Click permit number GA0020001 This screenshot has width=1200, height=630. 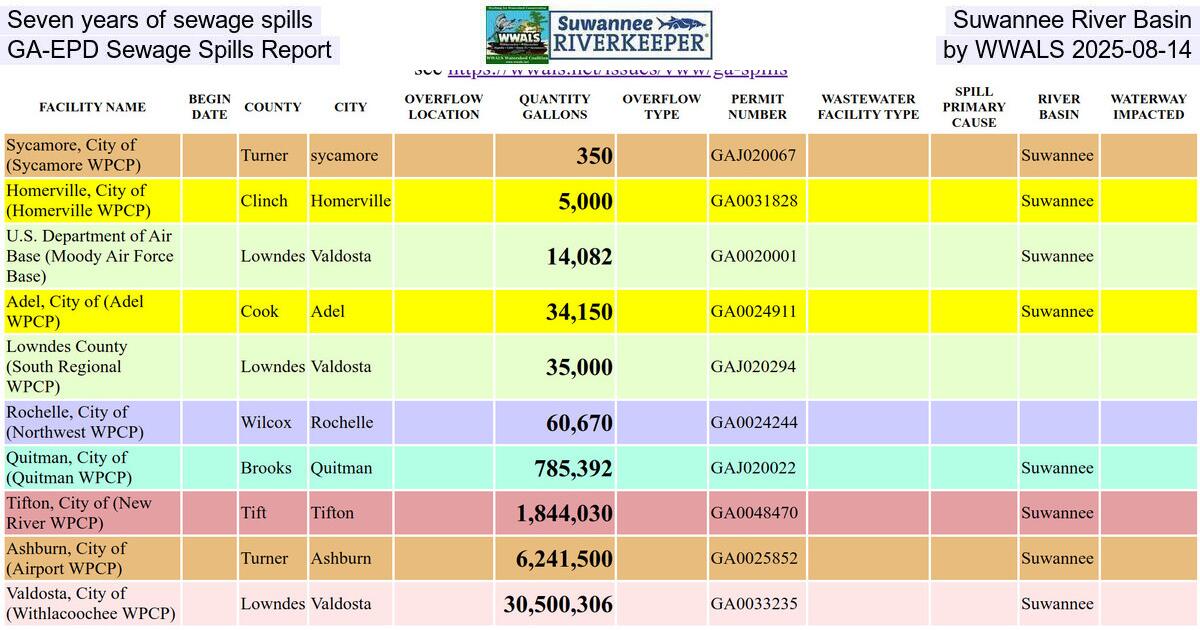(x=754, y=256)
